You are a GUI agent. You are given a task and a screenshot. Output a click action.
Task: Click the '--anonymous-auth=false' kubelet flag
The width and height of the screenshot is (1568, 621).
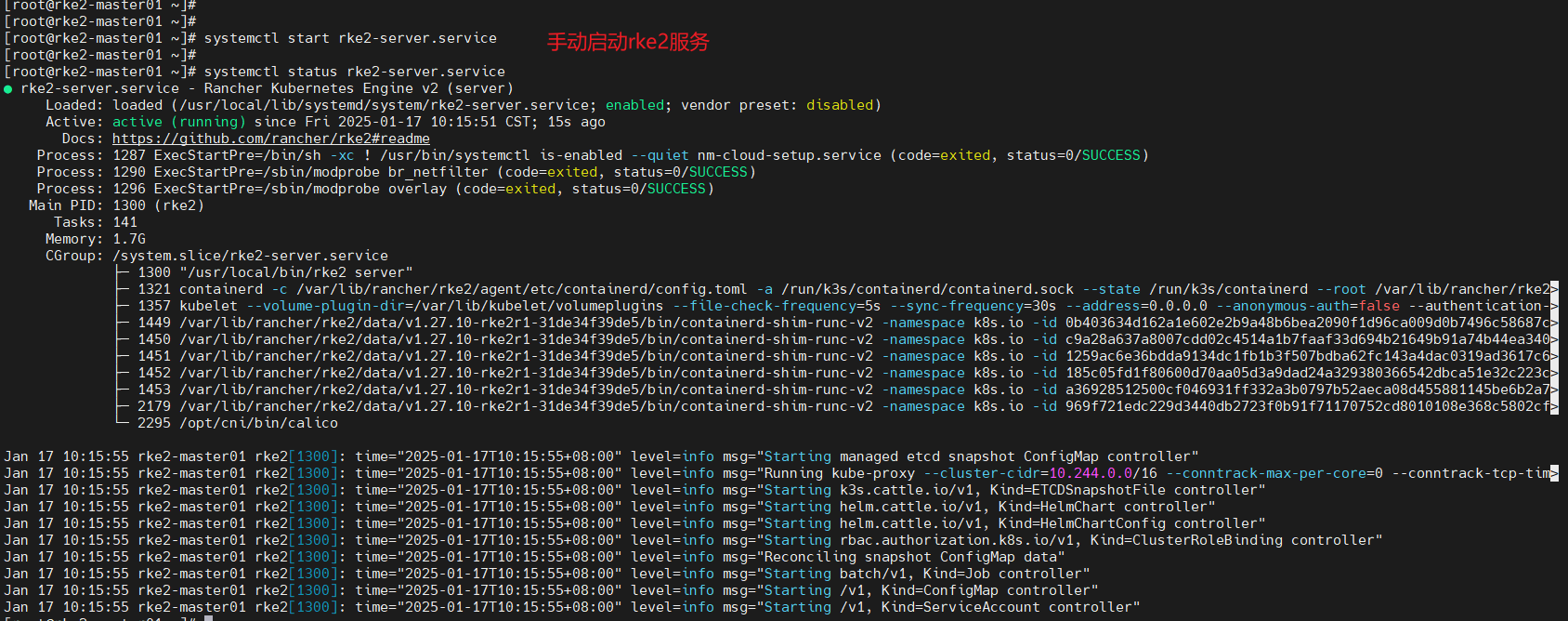coord(1308,306)
